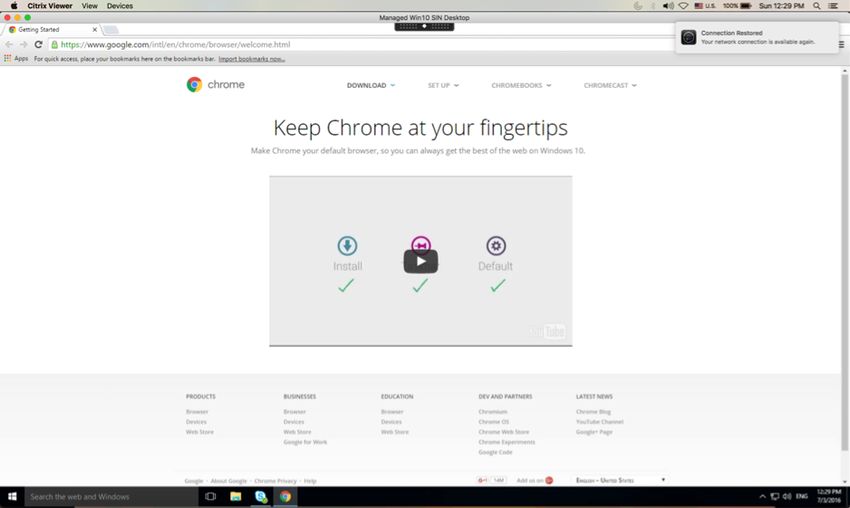Open the Apps grid in bookmarks bar
Screen dimensions: 850x508
[x=16, y=59]
